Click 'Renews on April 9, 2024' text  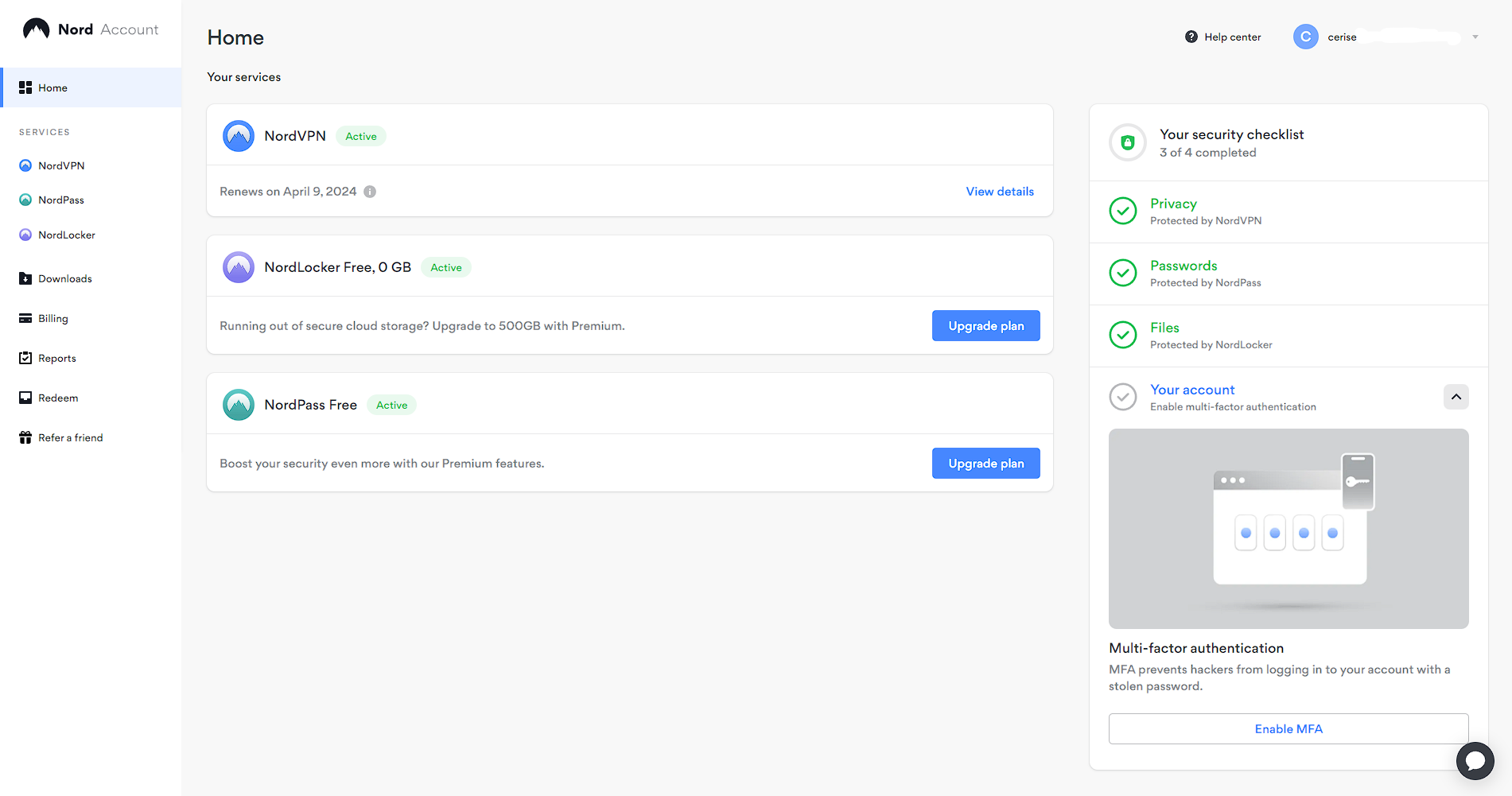[288, 192]
